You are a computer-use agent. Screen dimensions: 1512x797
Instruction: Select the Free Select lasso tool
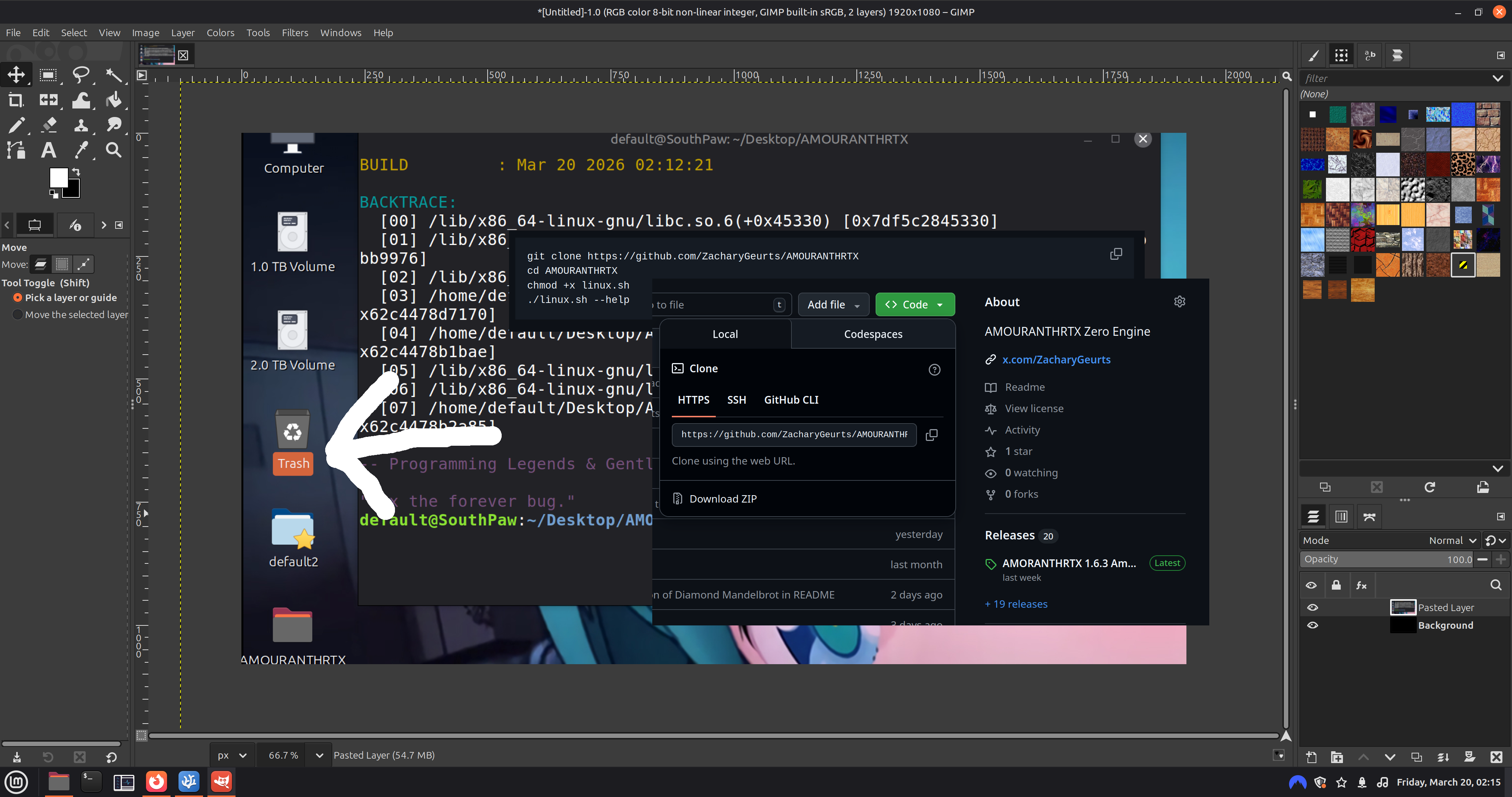click(x=81, y=75)
